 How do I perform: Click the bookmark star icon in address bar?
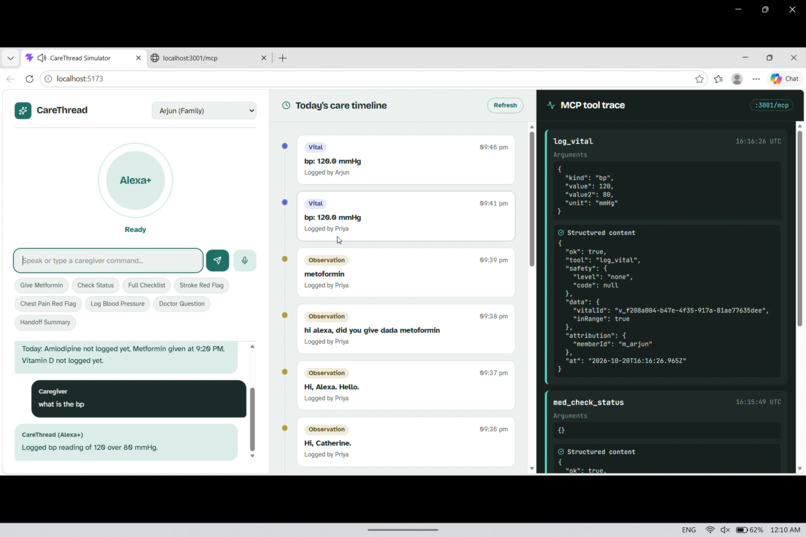pyautogui.click(x=699, y=79)
